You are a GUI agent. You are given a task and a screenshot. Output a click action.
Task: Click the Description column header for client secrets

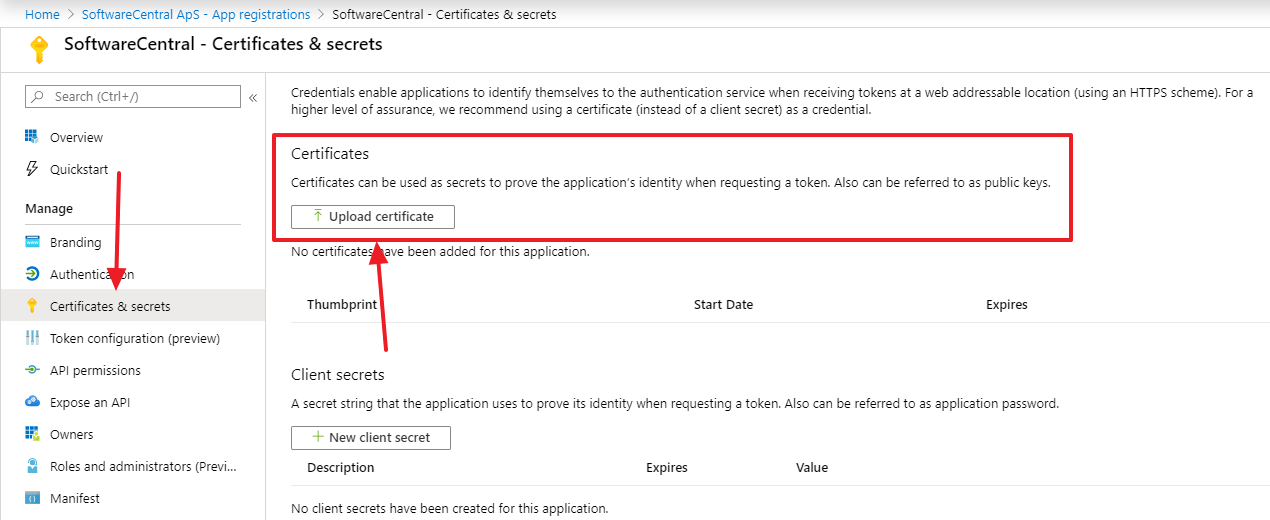[340, 467]
